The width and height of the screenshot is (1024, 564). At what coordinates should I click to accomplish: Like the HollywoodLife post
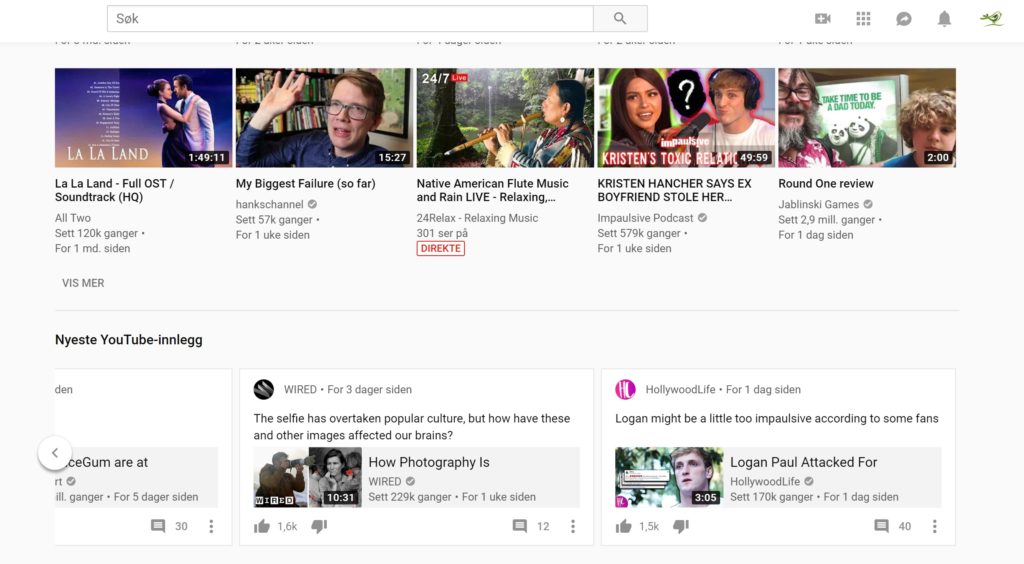624,526
